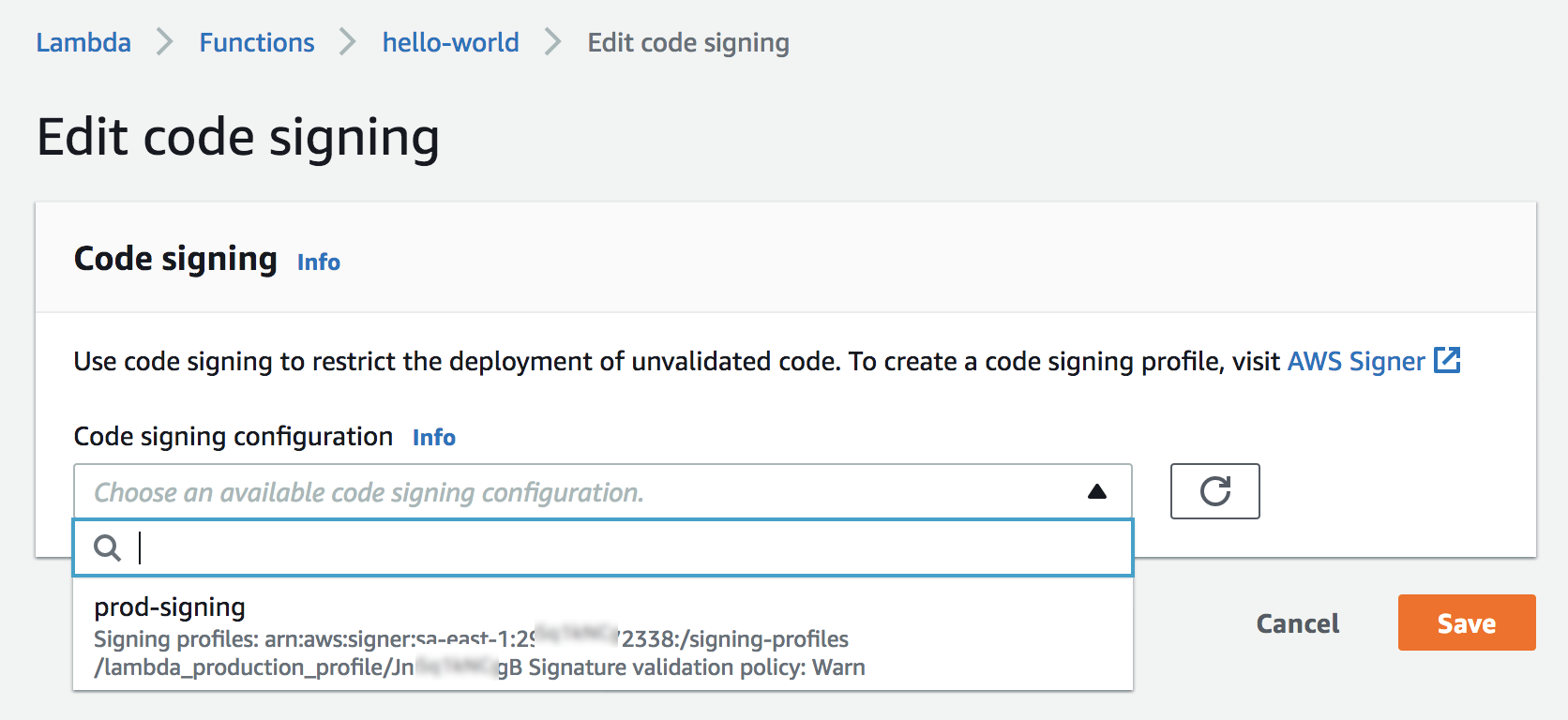Viewport: 1568px width, 720px height.
Task: Open Functions breadcrumb link
Action: click(x=256, y=43)
